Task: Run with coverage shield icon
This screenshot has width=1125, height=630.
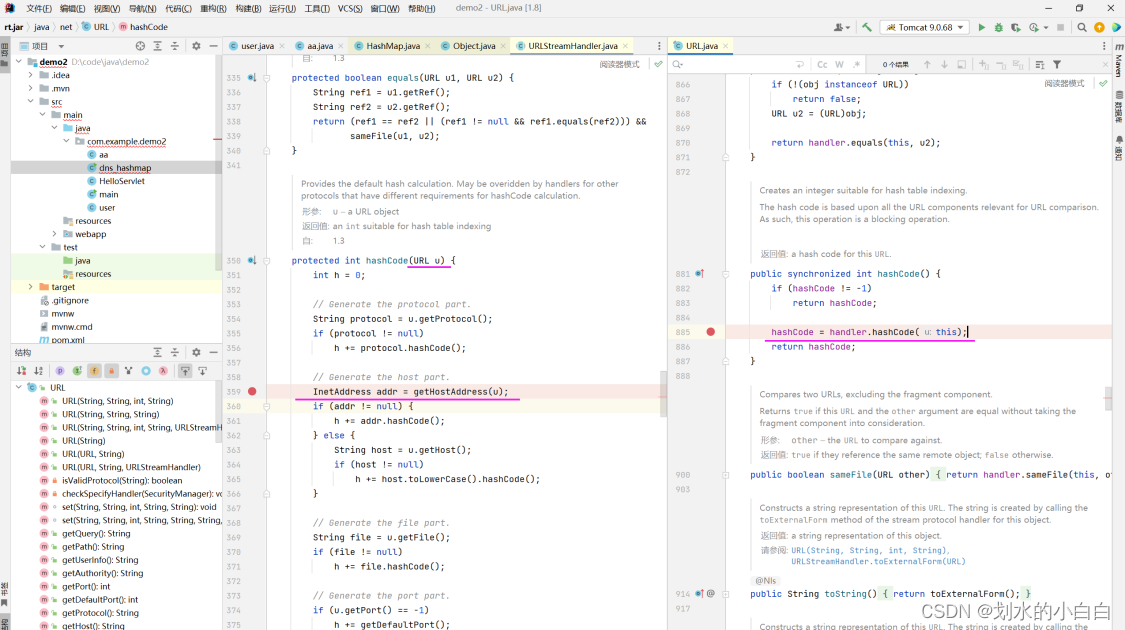Action: 1015,27
